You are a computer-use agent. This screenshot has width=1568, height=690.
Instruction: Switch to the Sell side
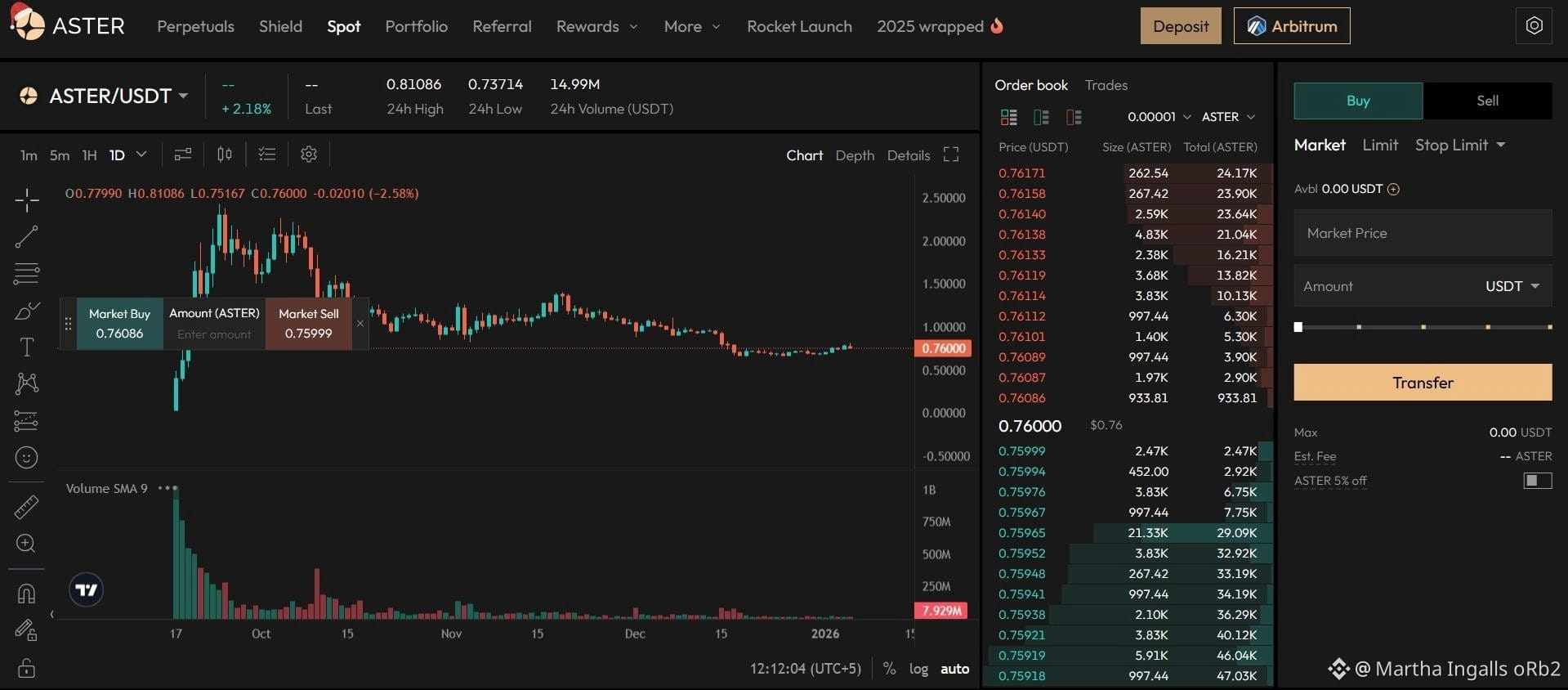(1487, 101)
